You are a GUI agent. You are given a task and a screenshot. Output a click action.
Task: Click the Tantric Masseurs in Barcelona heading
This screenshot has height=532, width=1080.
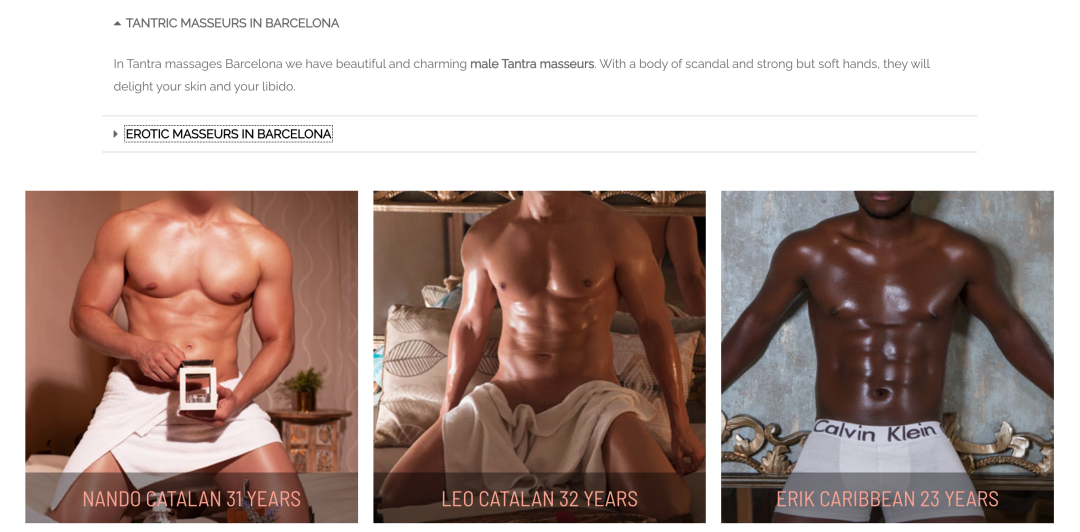point(232,23)
